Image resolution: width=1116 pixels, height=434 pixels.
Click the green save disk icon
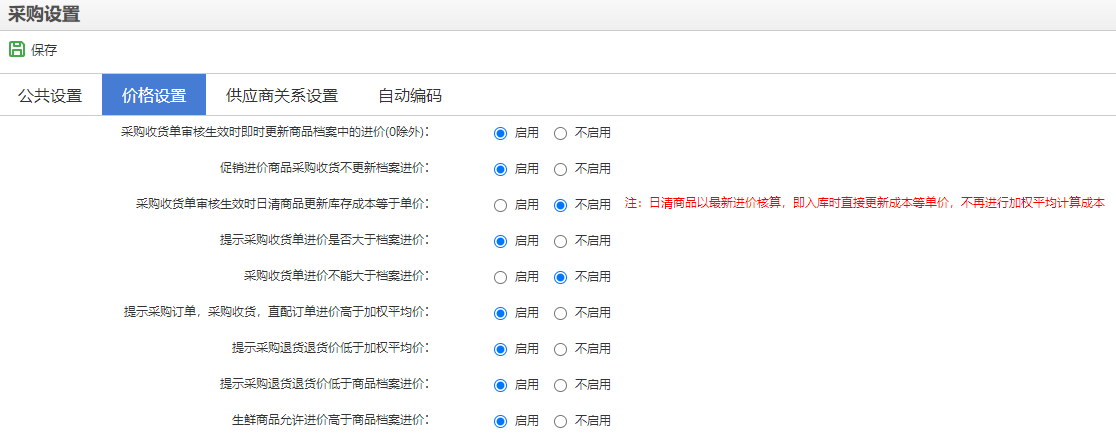tap(16, 49)
